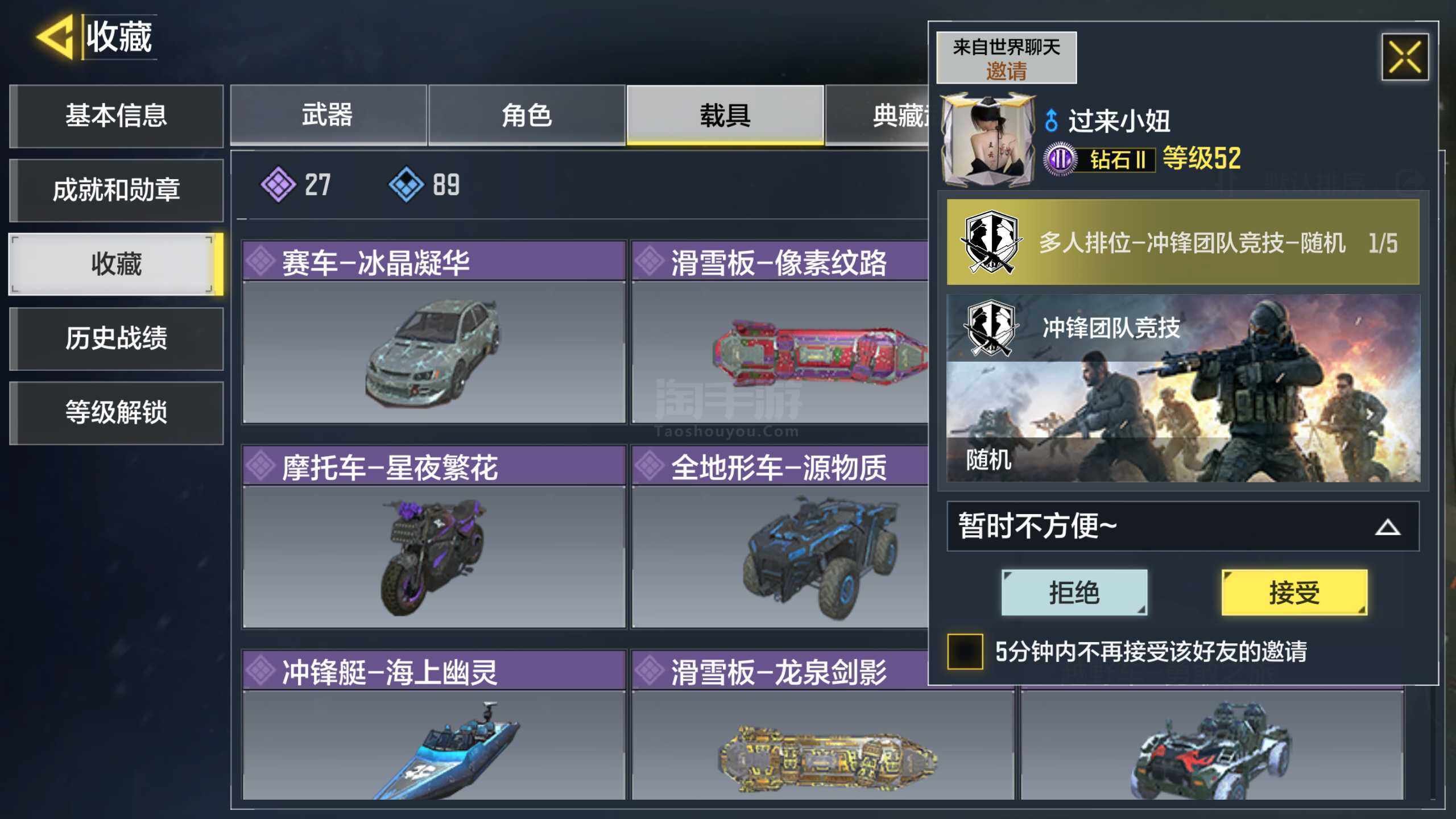Open the 等级解锁 level unlock section
Viewport: 1456px width, 819px height.
(117, 412)
